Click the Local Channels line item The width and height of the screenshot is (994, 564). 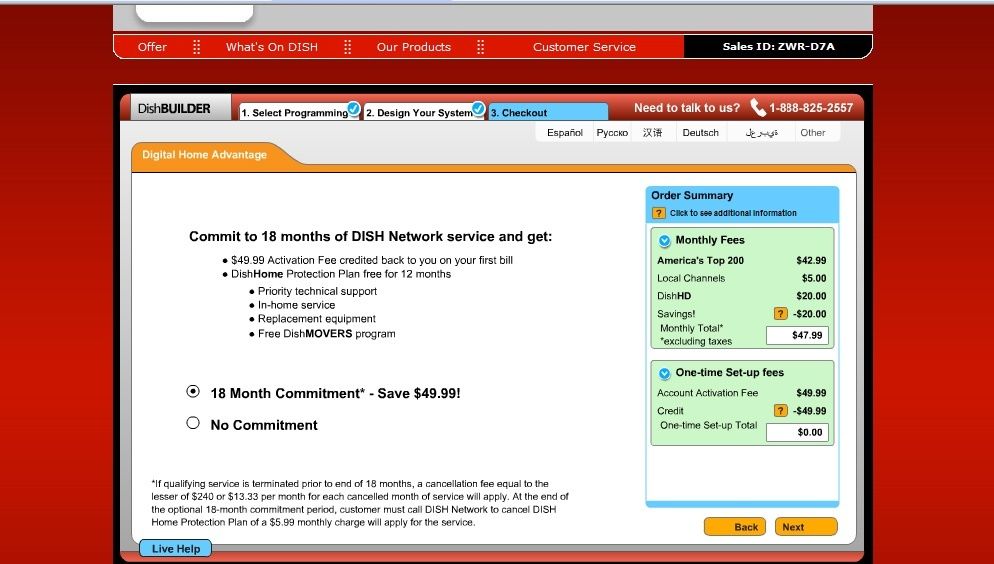click(741, 278)
